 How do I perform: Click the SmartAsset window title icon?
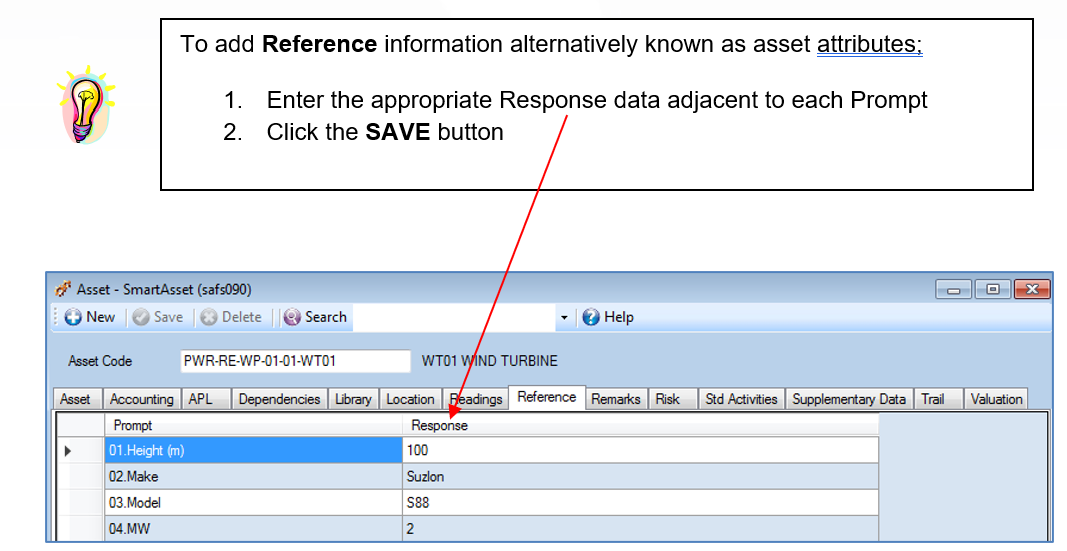(x=63, y=289)
